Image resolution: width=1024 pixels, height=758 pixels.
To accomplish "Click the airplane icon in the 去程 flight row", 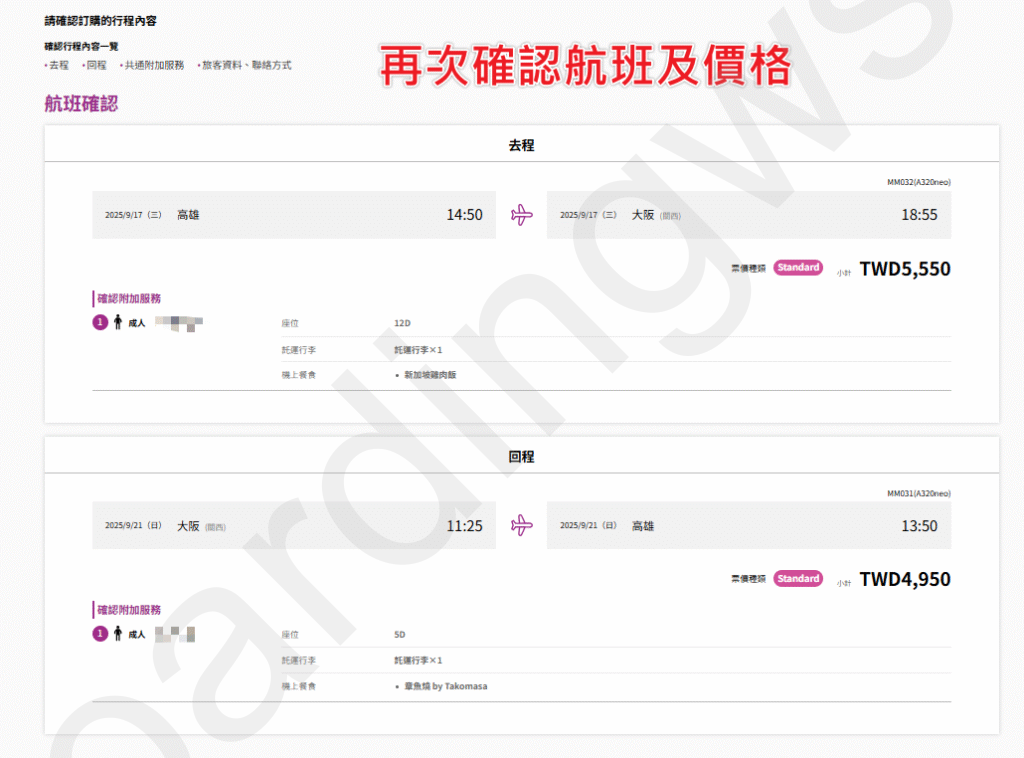I will point(522,215).
